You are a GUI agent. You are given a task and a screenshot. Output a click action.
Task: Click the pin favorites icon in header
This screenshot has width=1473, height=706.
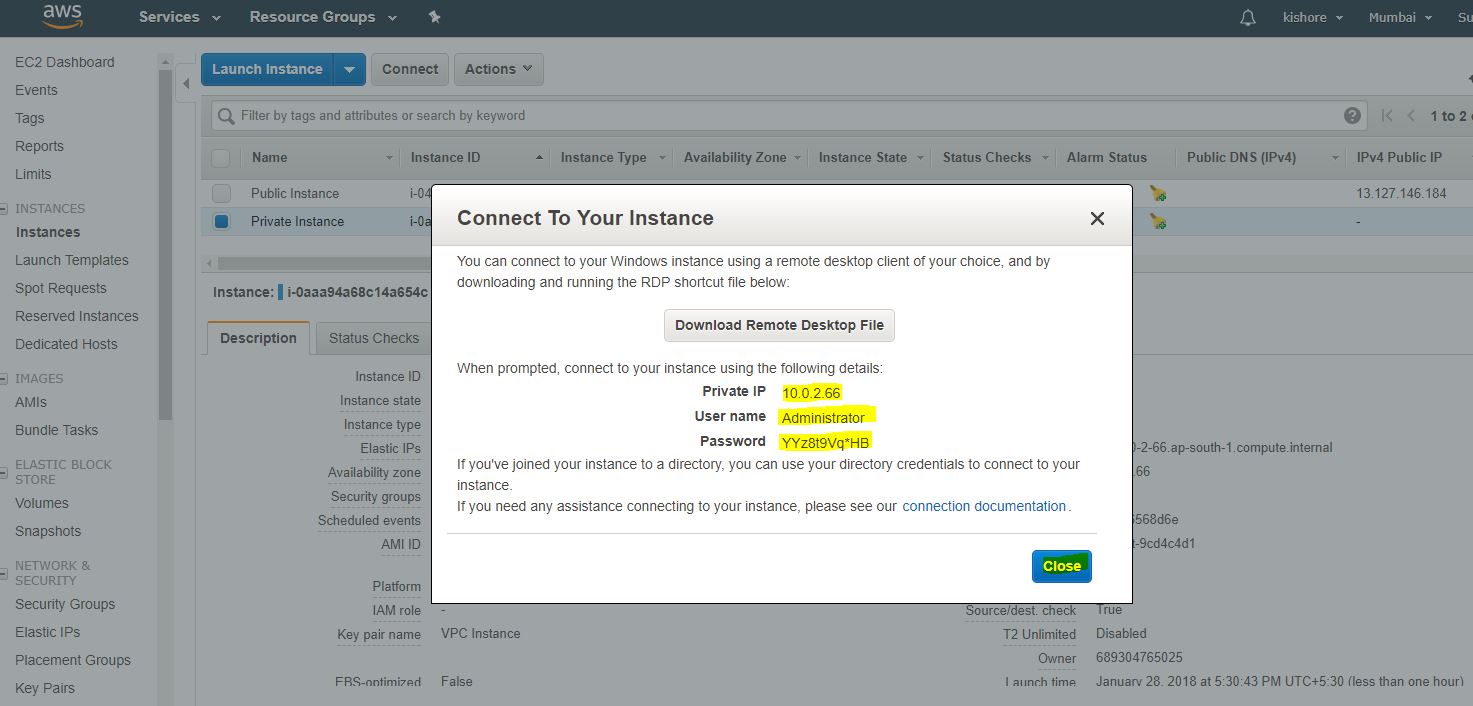(433, 17)
